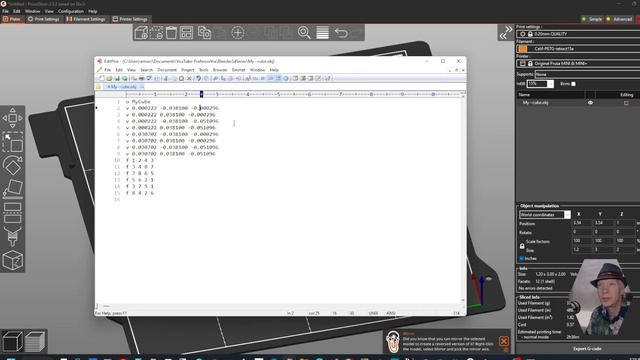Open the Print settings preset dropdown
The width and height of the screenshot is (640, 360).
(578, 34)
